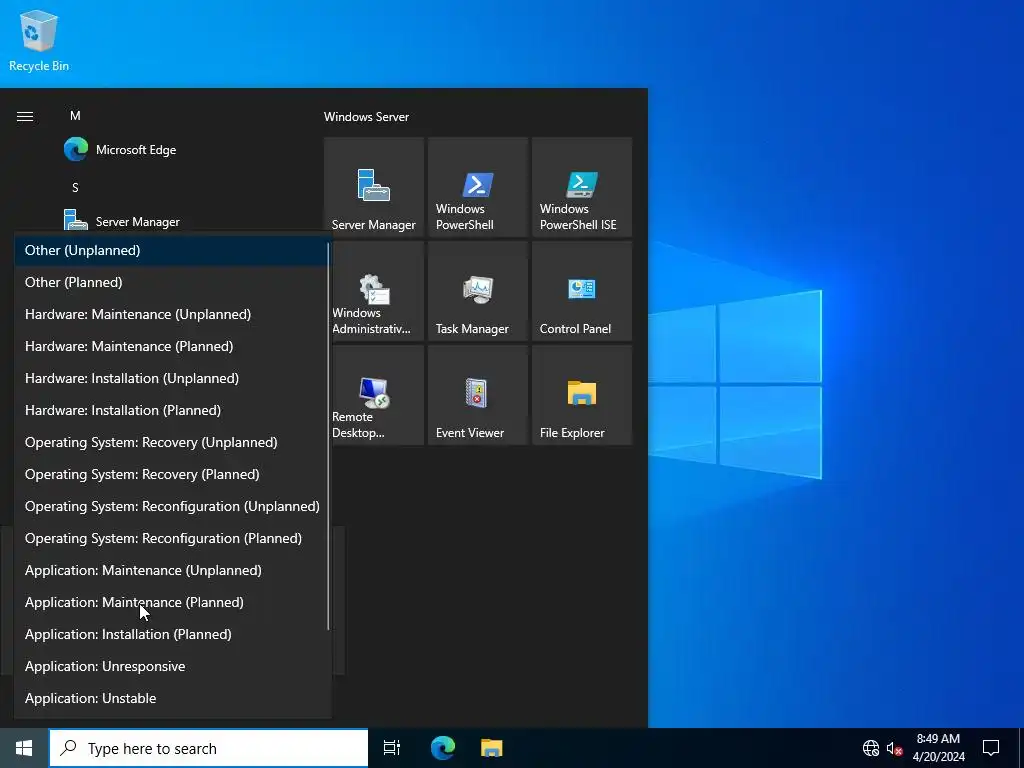The width and height of the screenshot is (1024, 768).
Task: Jump via the letter M header
Action: click(75, 116)
